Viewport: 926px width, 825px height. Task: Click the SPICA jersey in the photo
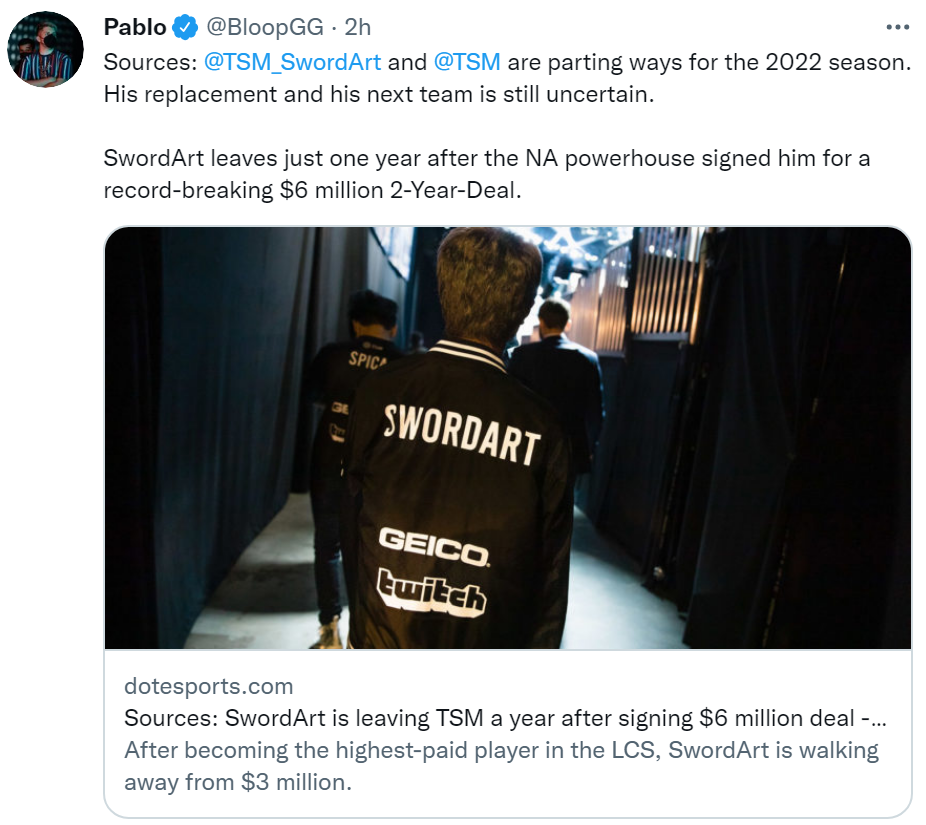[366, 359]
